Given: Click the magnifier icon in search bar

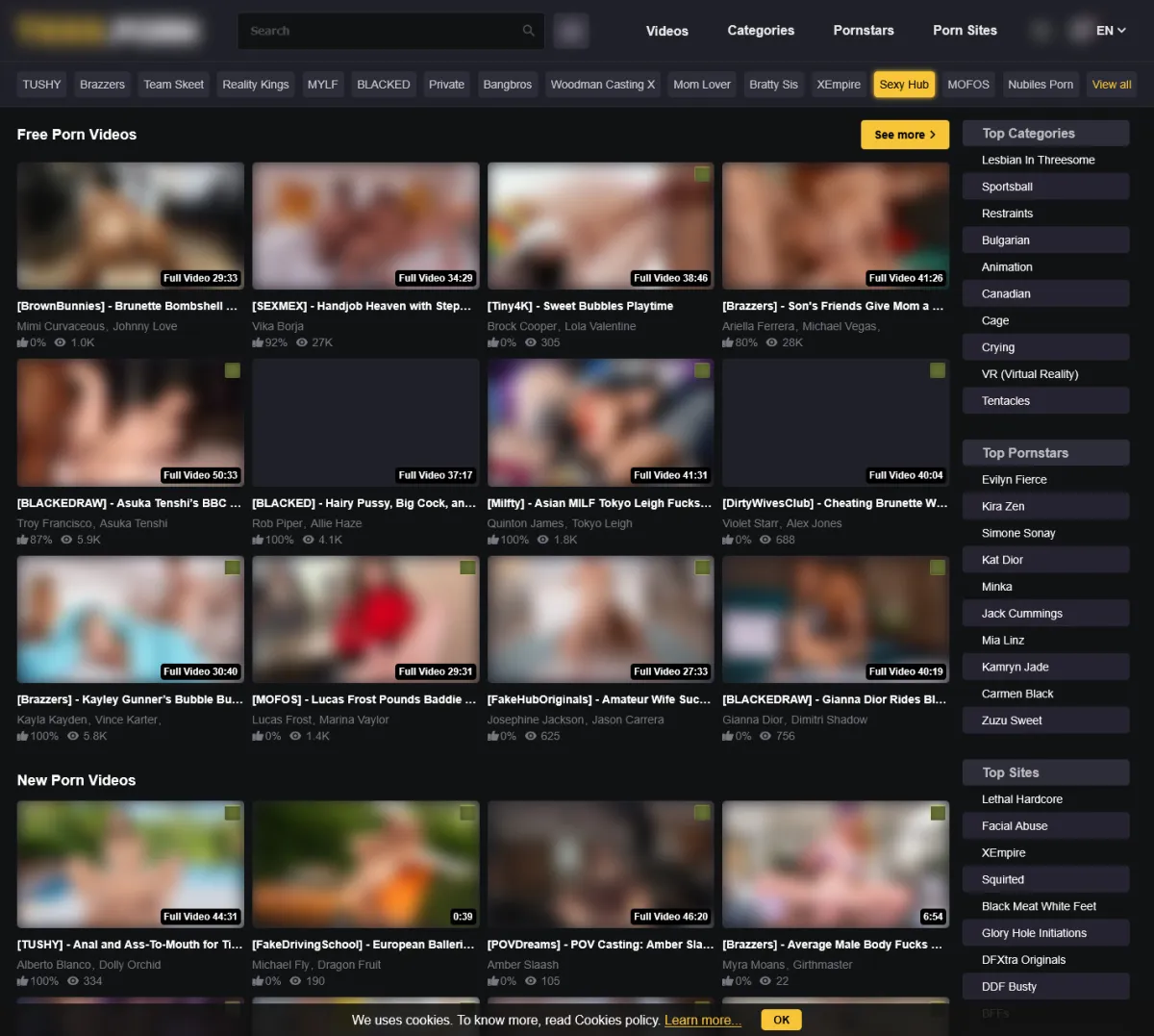Looking at the screenshot, I should click(x=528, y=31).
